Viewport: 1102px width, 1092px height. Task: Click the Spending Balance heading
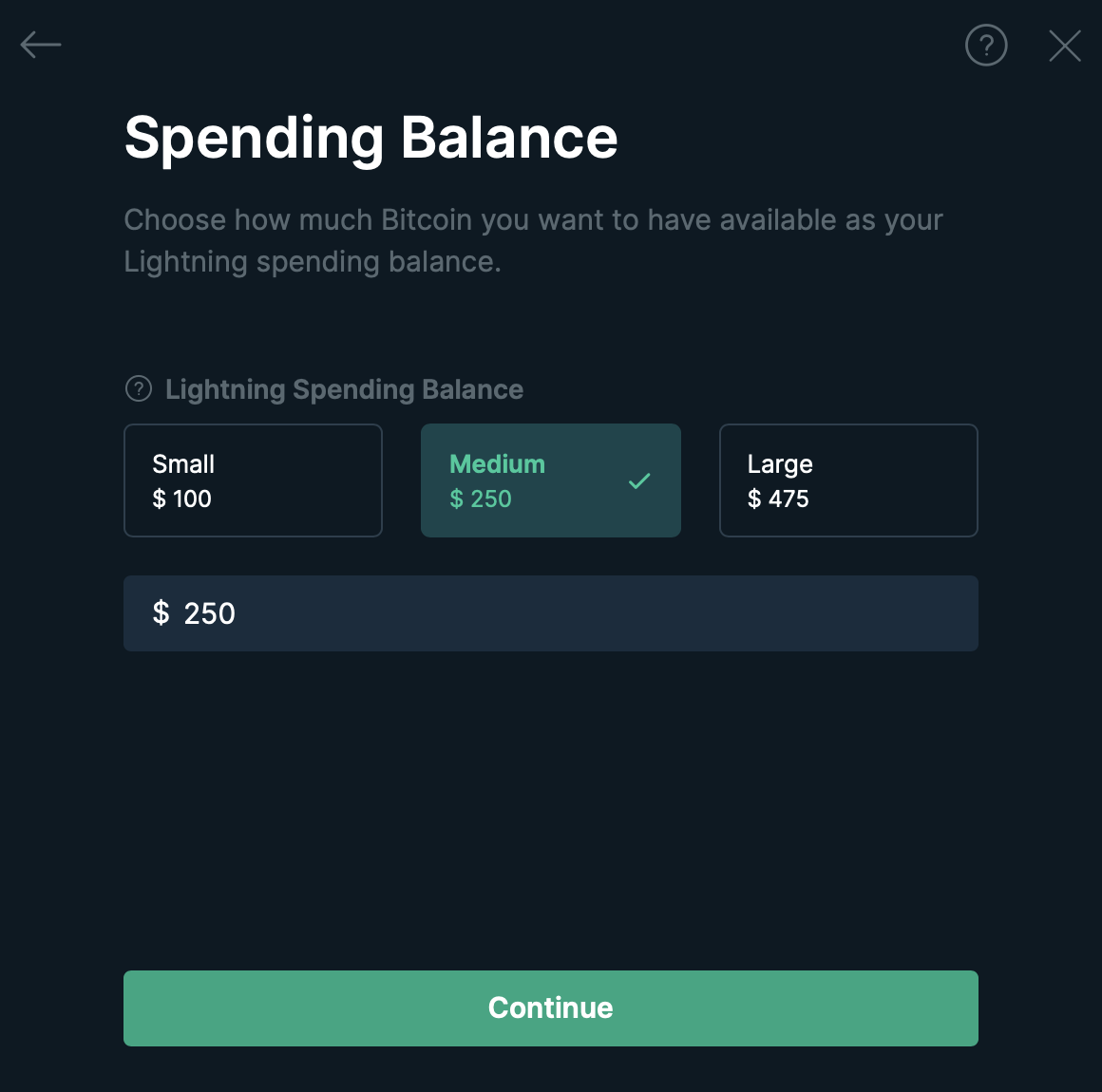tap(371, 139)
